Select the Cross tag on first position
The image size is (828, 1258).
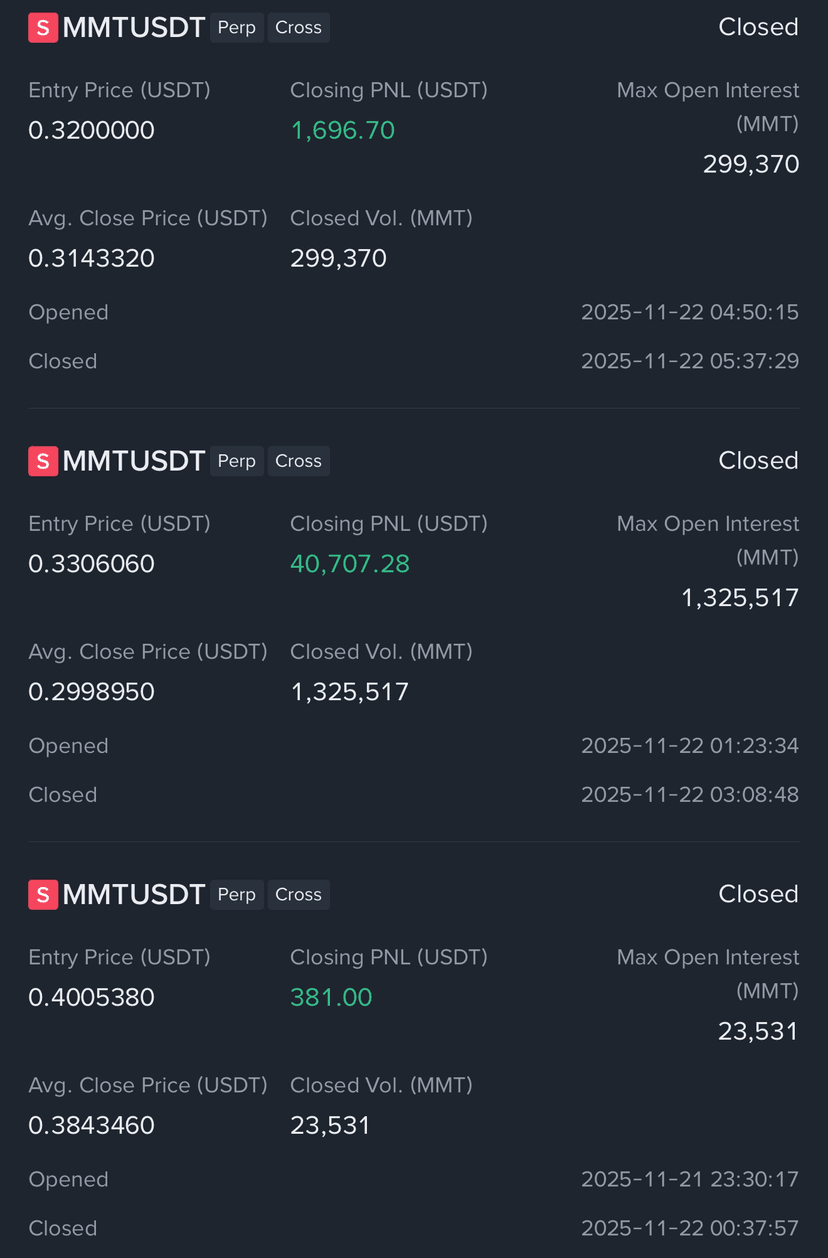[x=298, y=28]
